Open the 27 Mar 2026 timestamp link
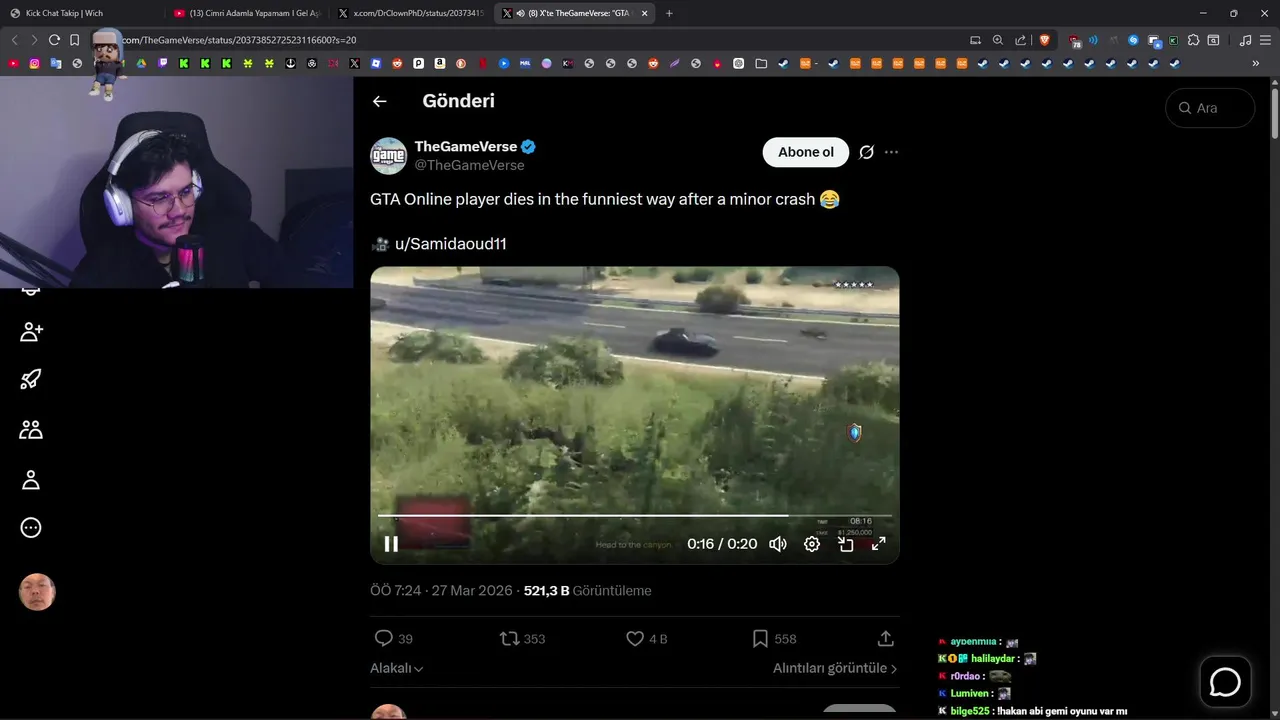 click(441, 591)
